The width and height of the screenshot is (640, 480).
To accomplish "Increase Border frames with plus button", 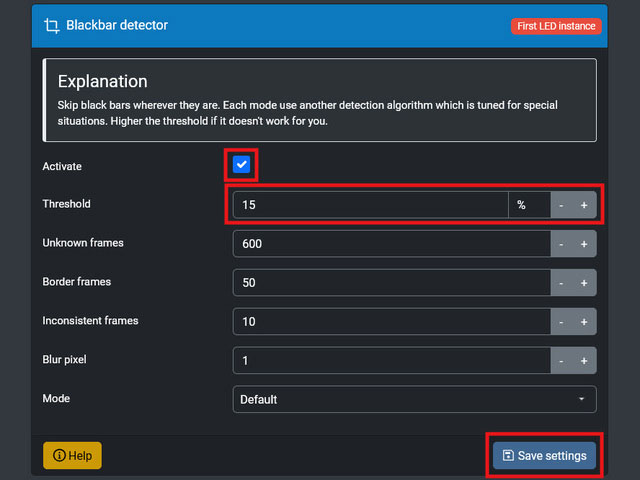I will [584, 283].
